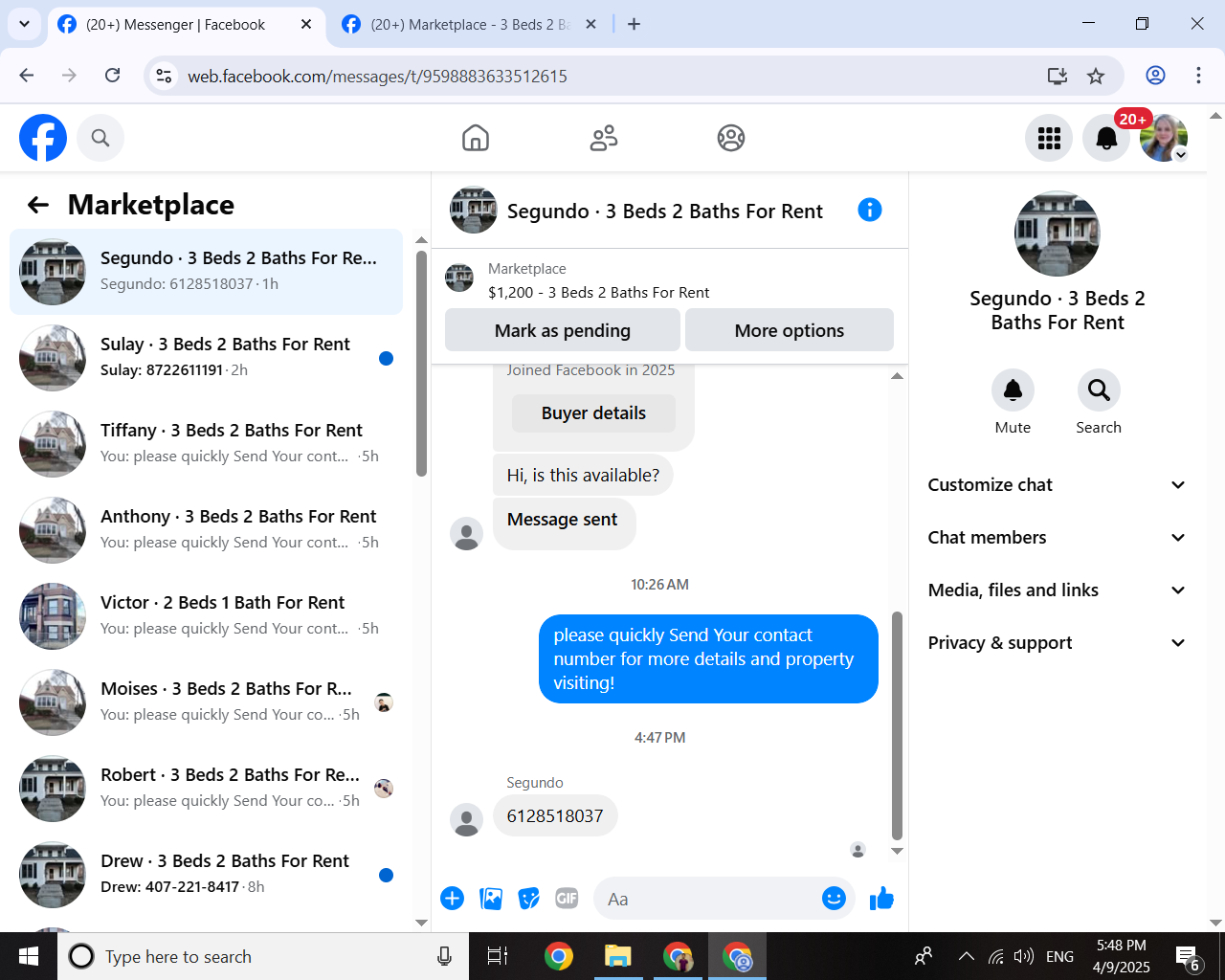Open a new browser tab
1225x980 pixels.
(634, 25)
